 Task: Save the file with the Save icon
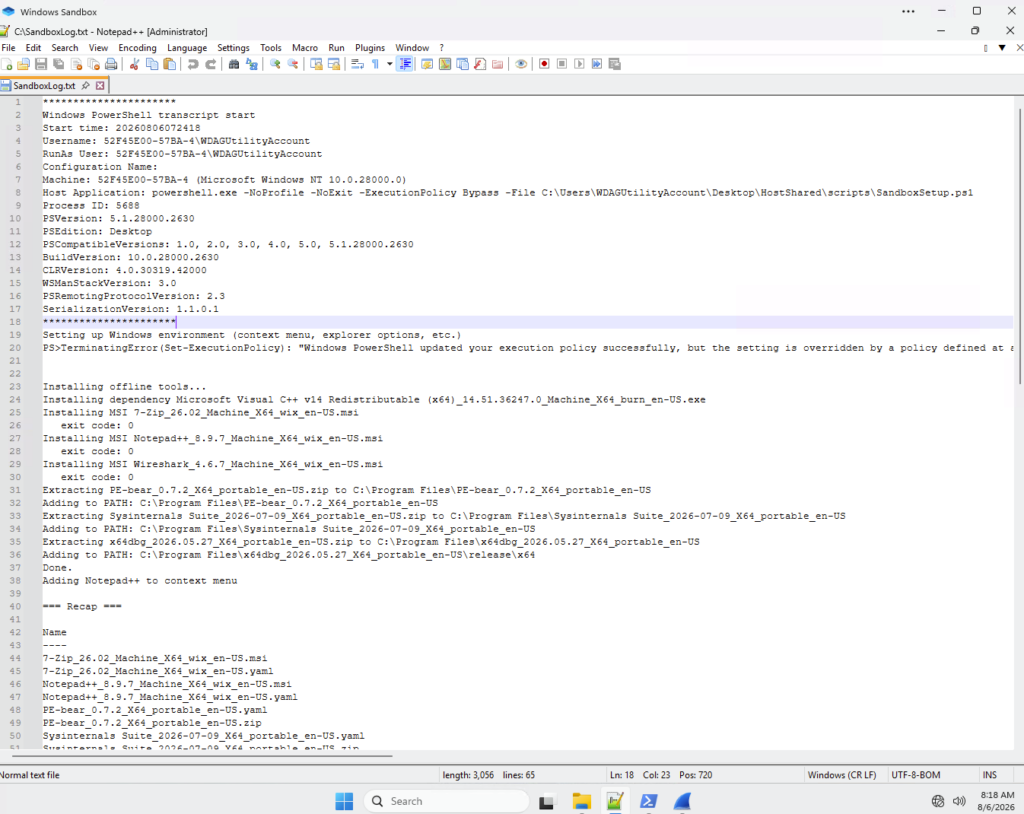click(40, 64)
